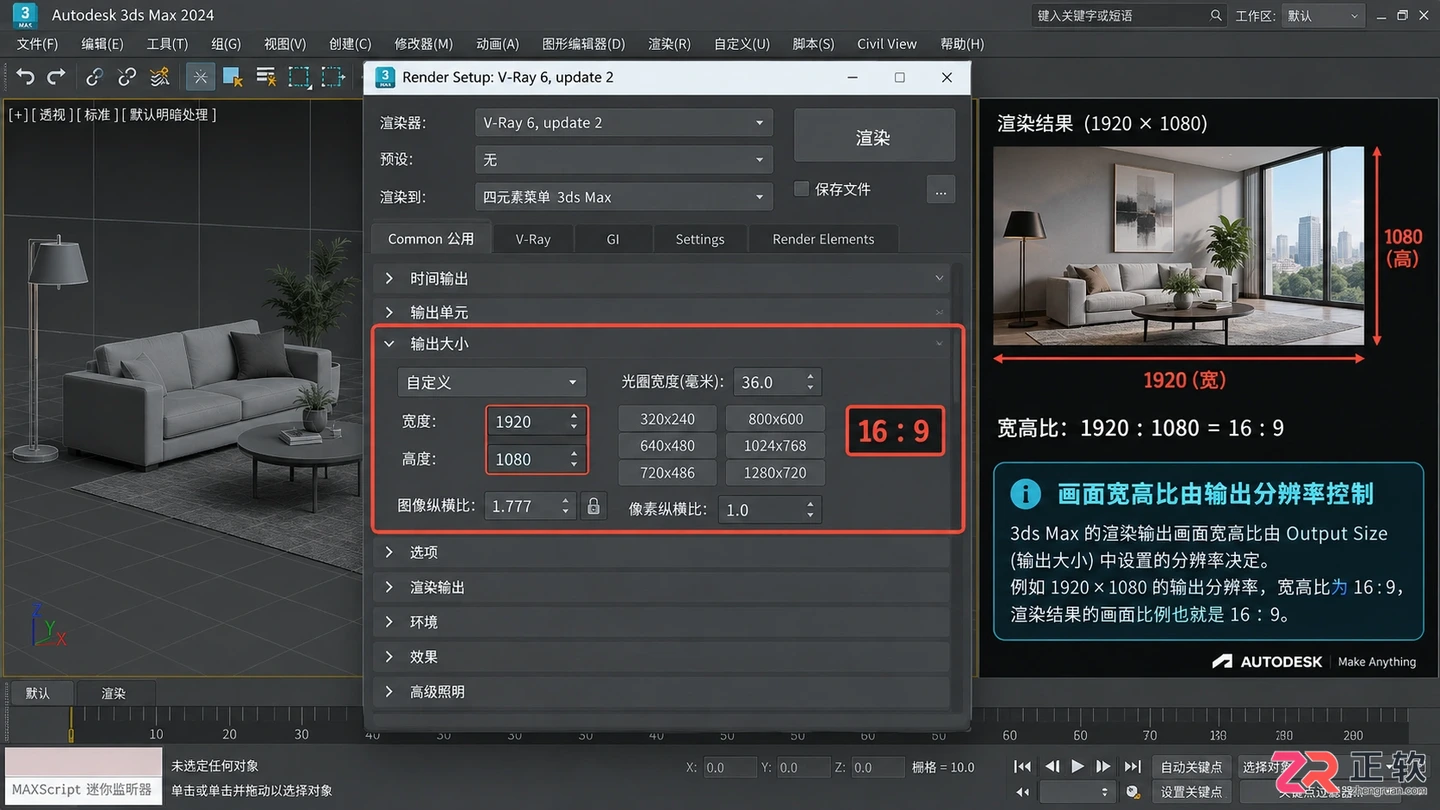Click the '...' browse file button
This screenshot has height=810, width=1440.
941,189
